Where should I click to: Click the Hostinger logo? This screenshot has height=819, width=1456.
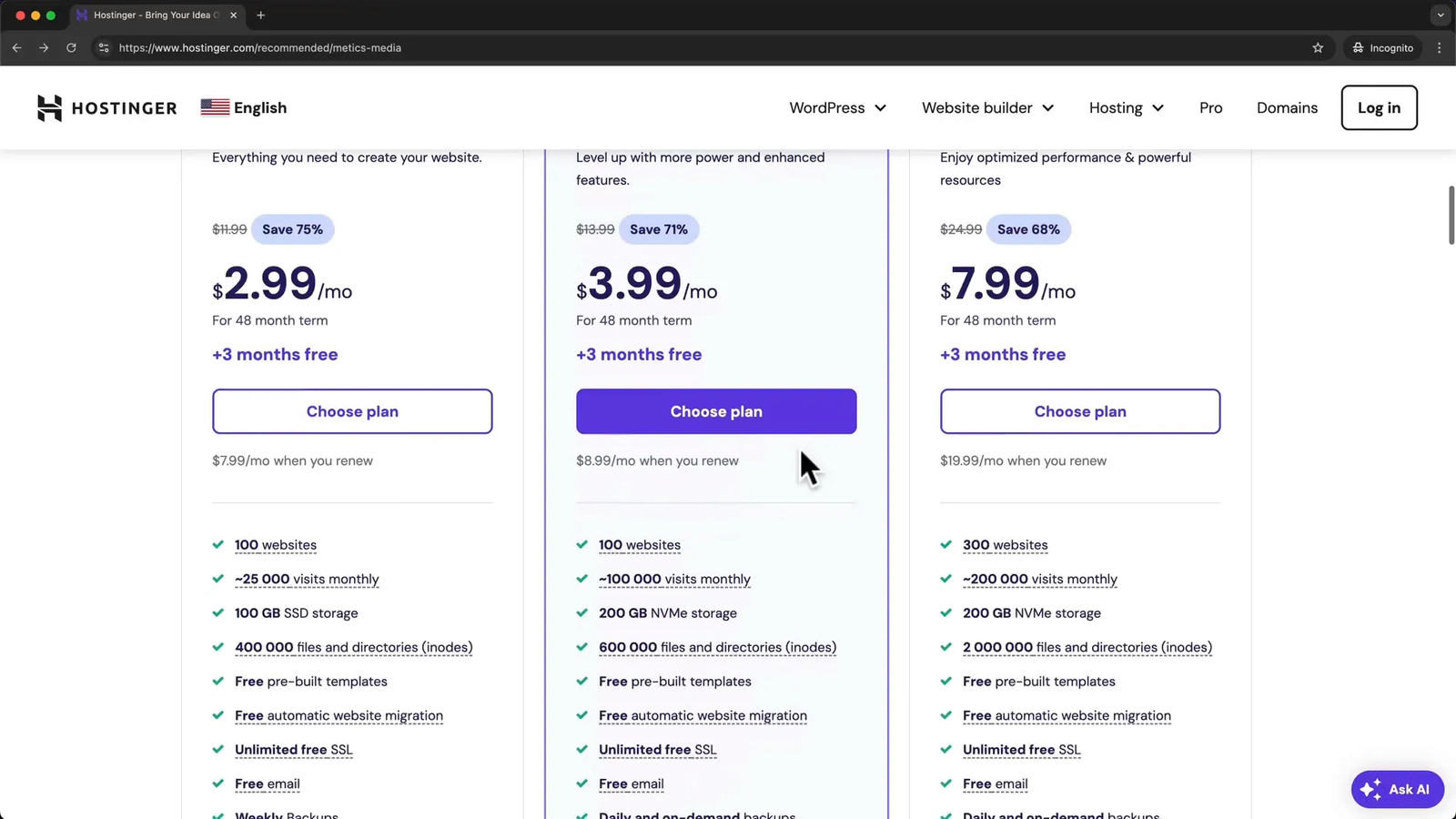[107, 107]
